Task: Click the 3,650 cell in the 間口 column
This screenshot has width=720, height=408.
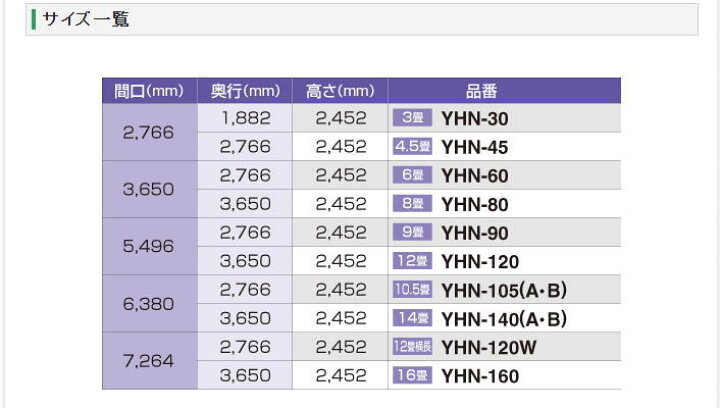Action: coord(148,190)
